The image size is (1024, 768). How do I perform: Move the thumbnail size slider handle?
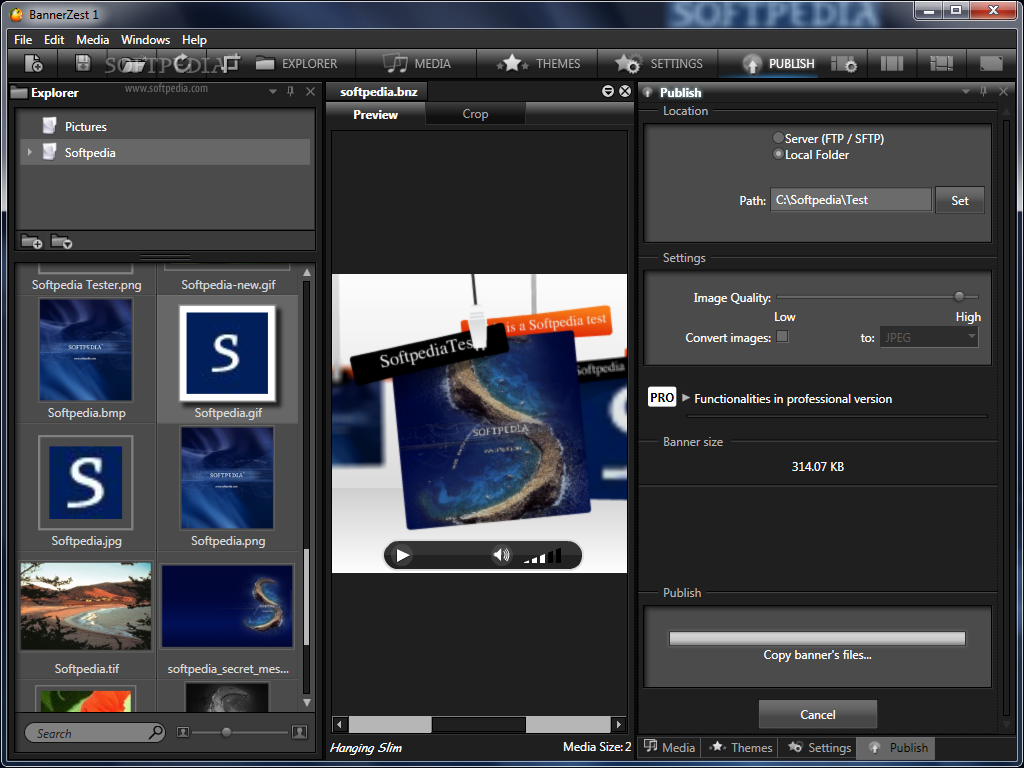coord(226,732)
